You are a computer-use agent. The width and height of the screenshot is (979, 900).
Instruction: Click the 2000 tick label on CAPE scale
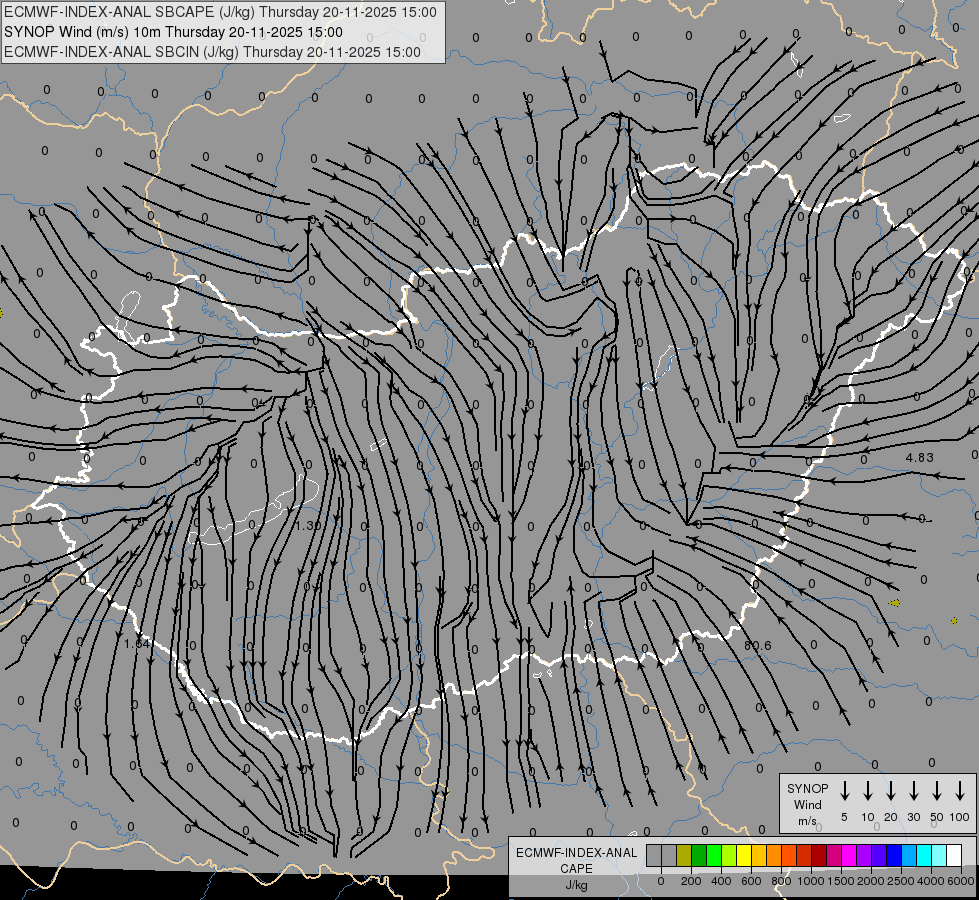click(871, 881)
